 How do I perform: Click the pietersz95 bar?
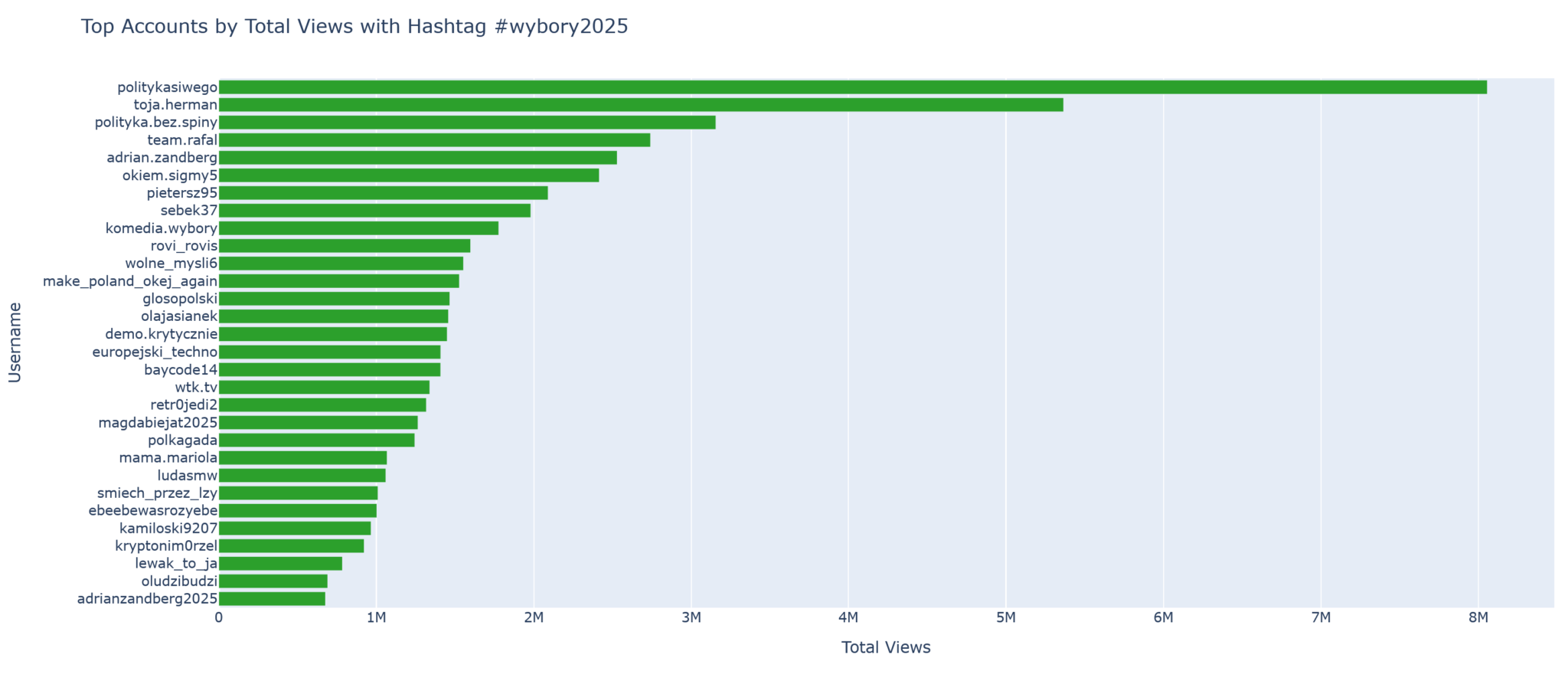383,193
